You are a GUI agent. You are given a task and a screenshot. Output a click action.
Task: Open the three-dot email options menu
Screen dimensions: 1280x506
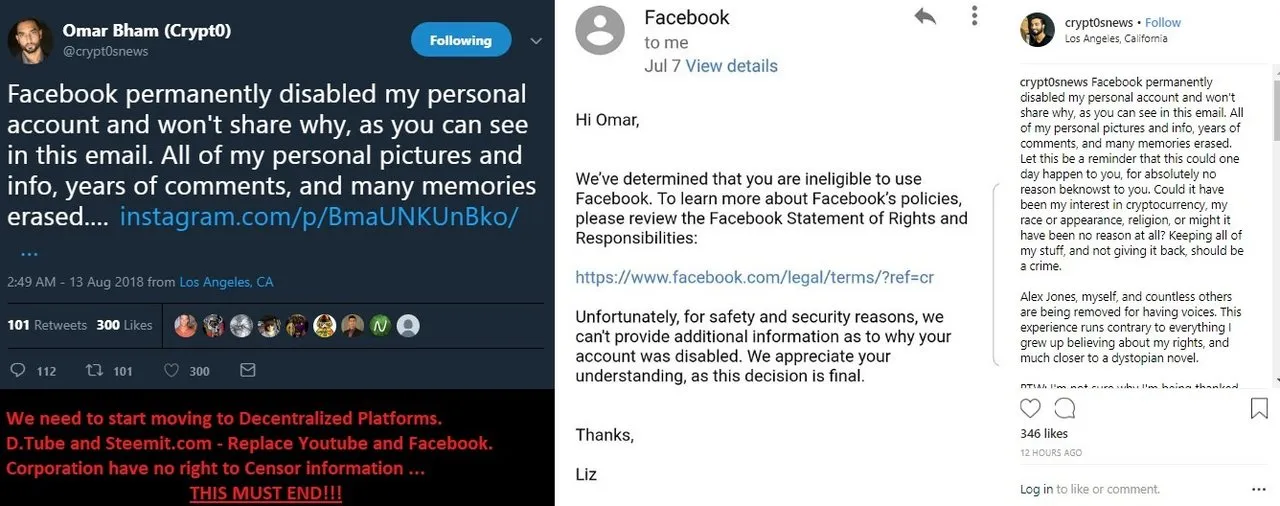point(975,16)
